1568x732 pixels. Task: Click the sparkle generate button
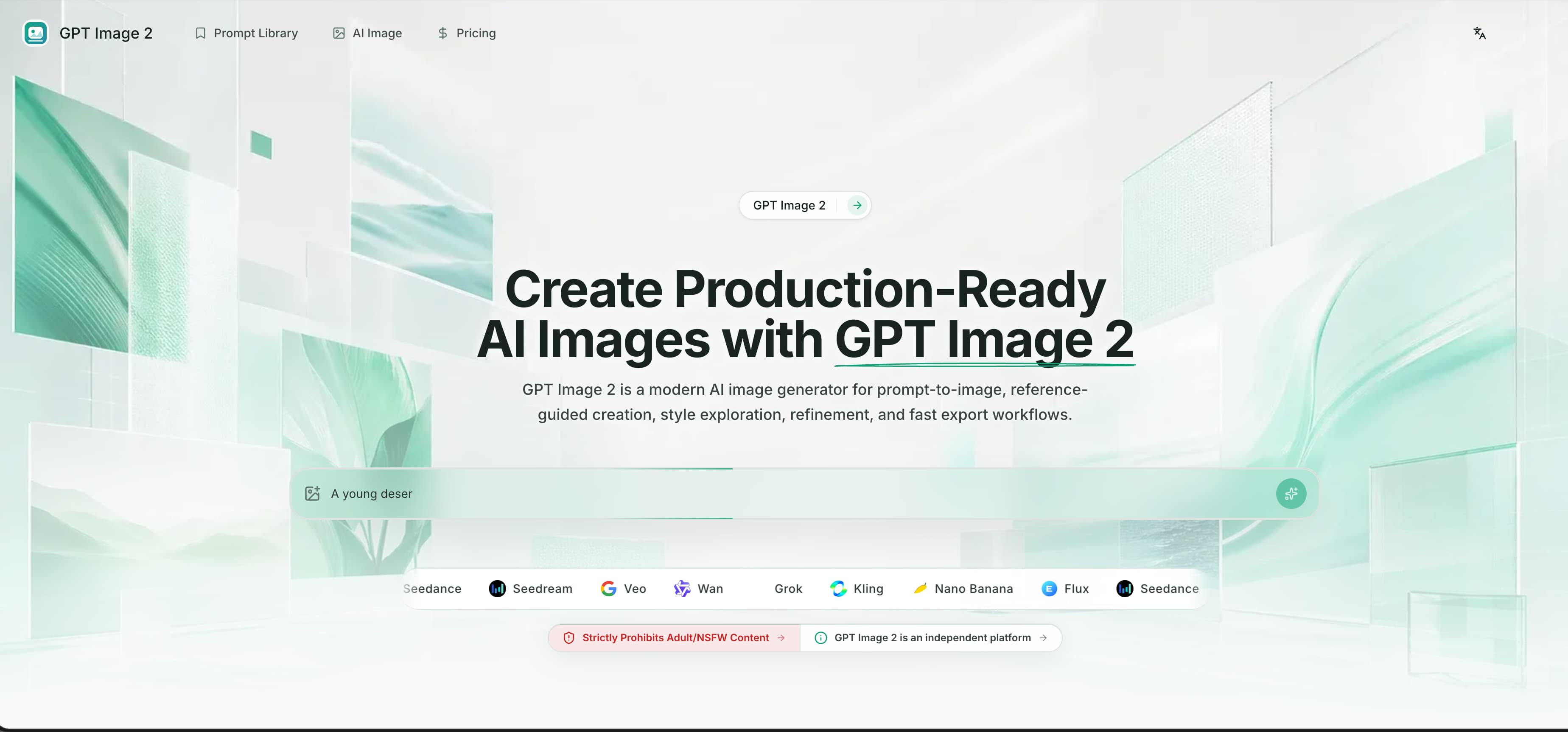pos(1291,494)
